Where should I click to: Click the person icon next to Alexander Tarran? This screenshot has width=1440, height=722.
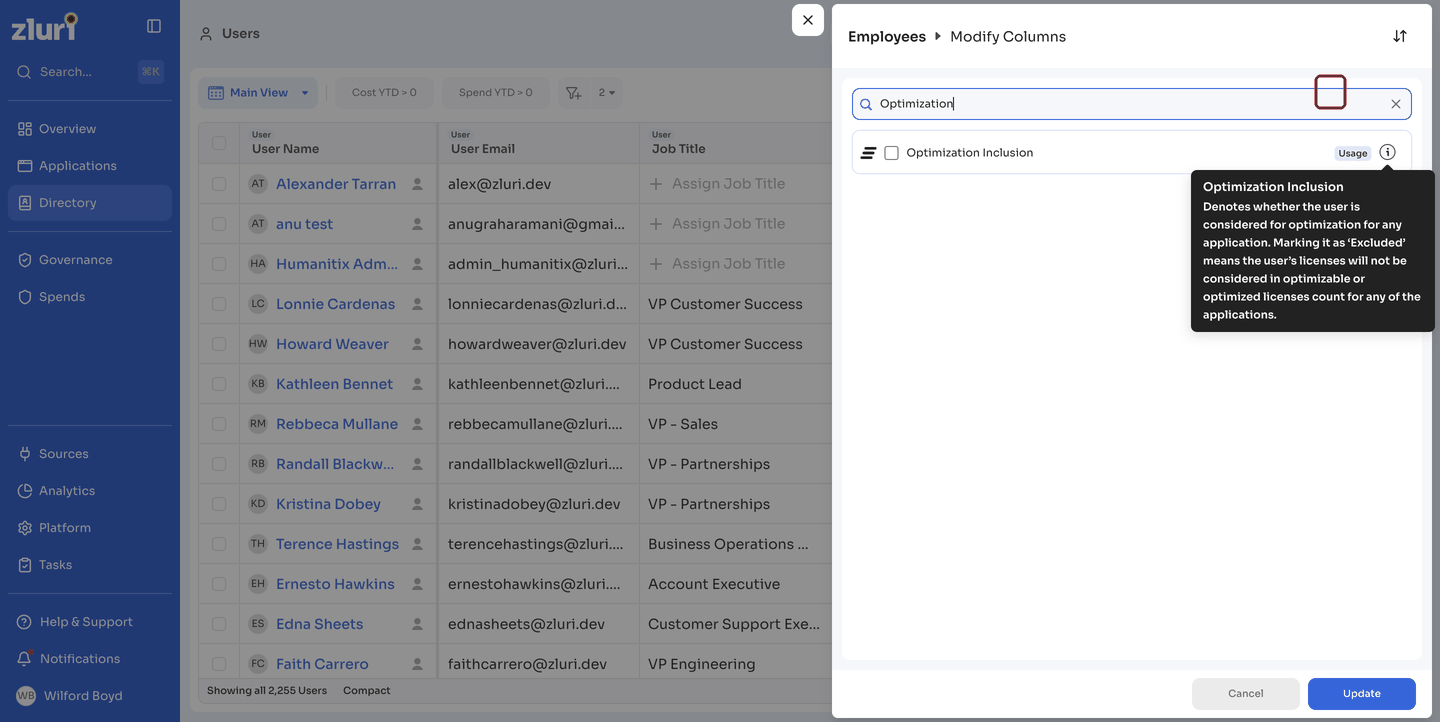point(417,184)
